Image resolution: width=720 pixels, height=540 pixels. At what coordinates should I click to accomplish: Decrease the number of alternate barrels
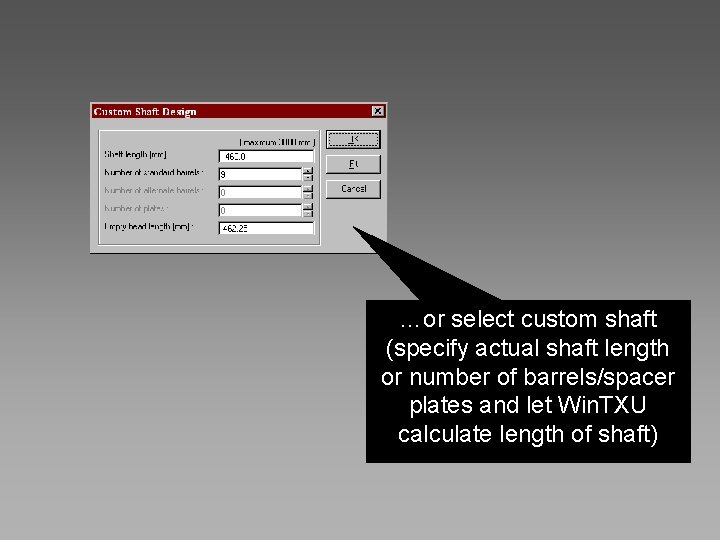(308, 196)
